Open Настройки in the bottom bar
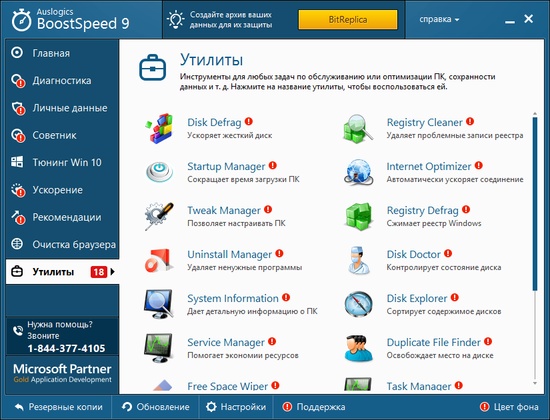 pos(236,407)
